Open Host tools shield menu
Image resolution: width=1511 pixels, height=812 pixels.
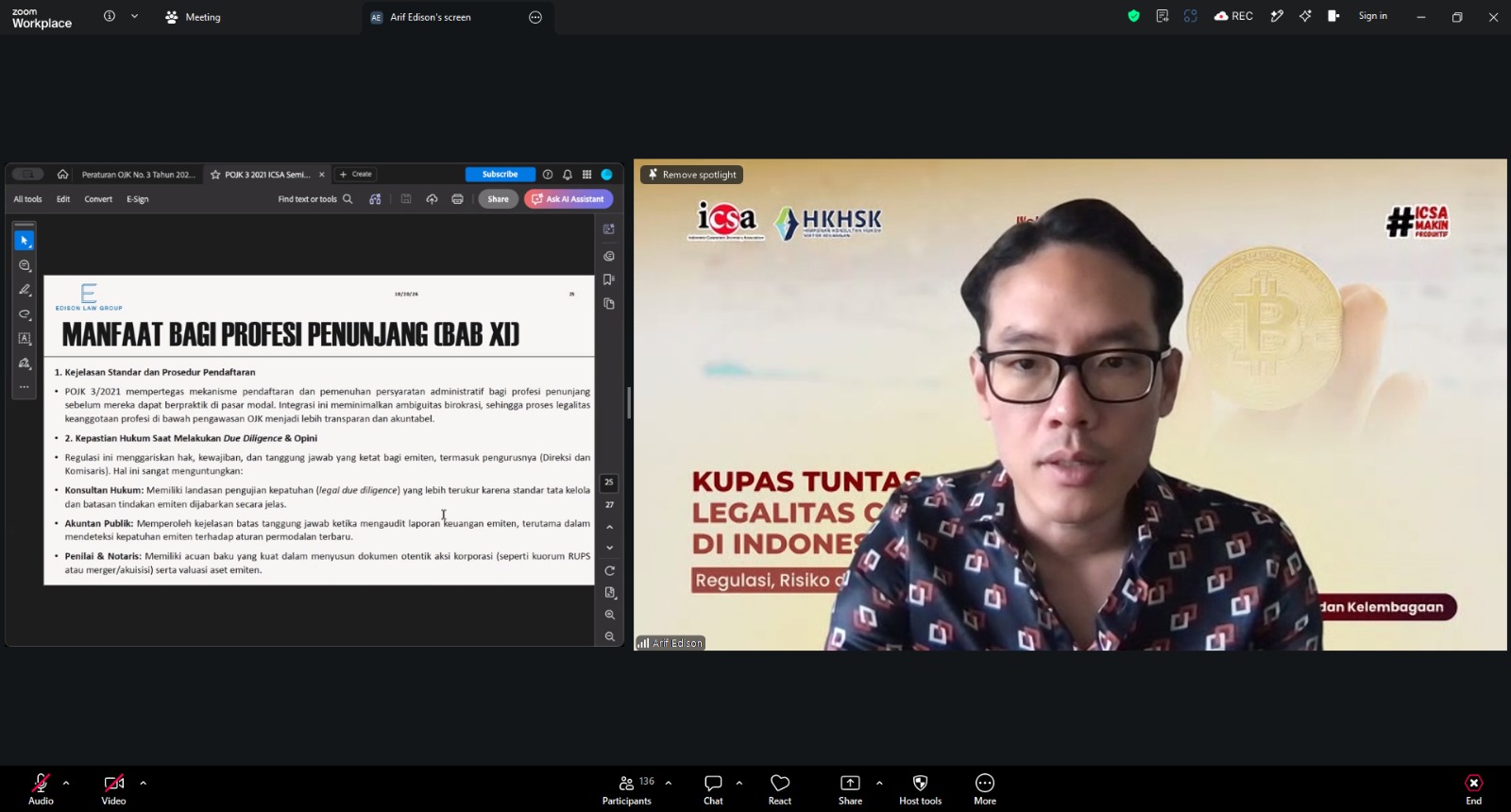920,789
